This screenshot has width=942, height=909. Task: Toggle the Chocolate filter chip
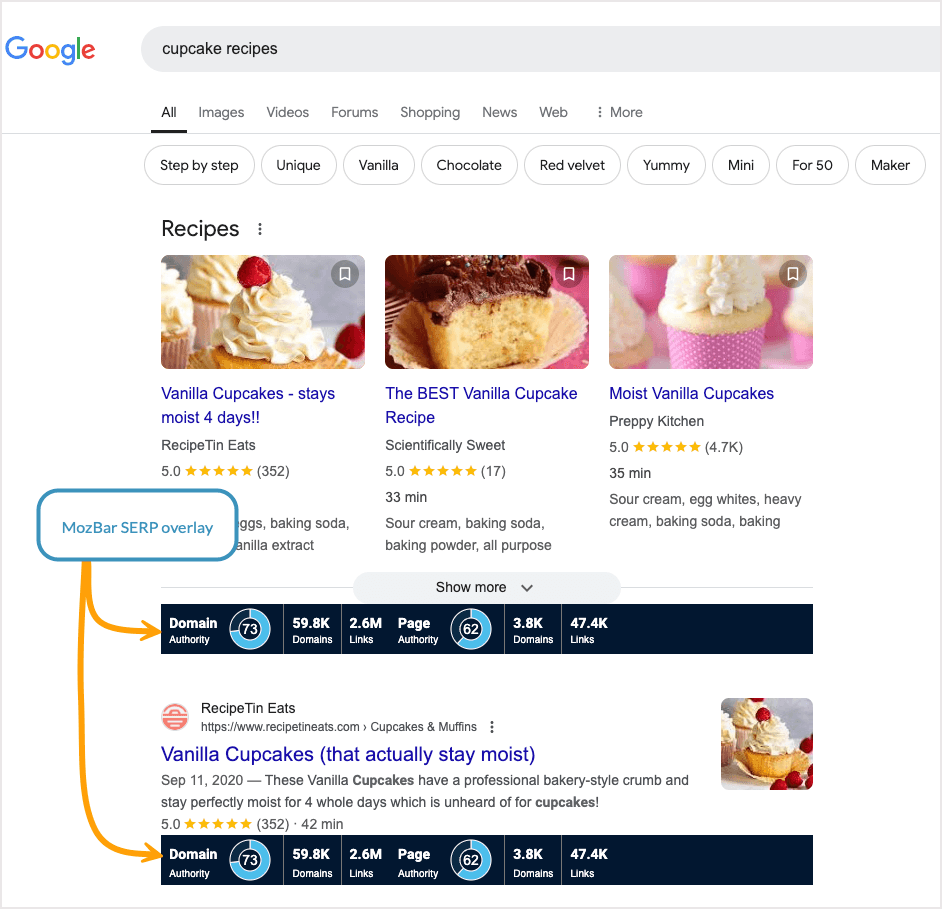468,165
